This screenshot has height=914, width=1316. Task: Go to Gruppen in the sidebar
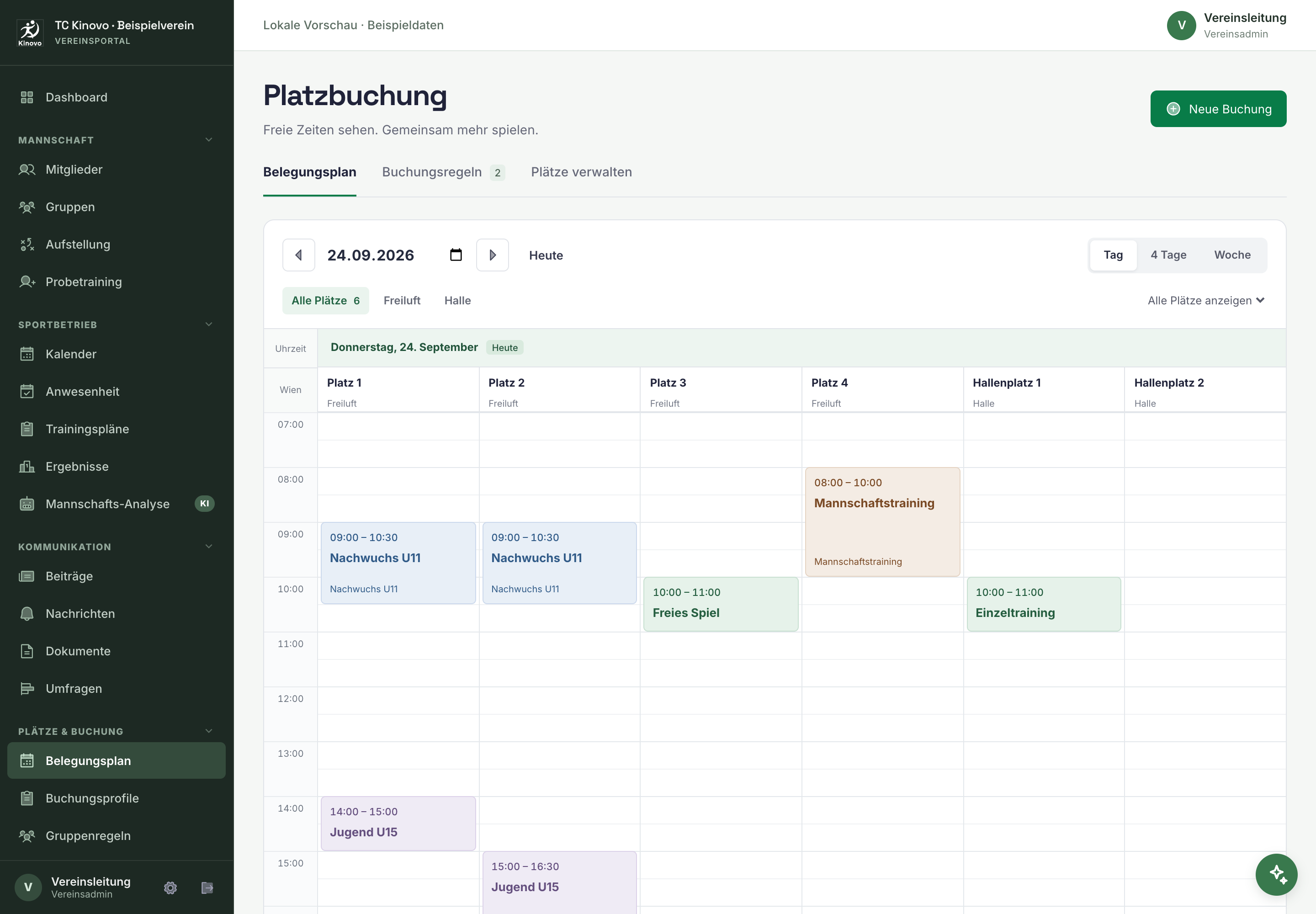116,207
